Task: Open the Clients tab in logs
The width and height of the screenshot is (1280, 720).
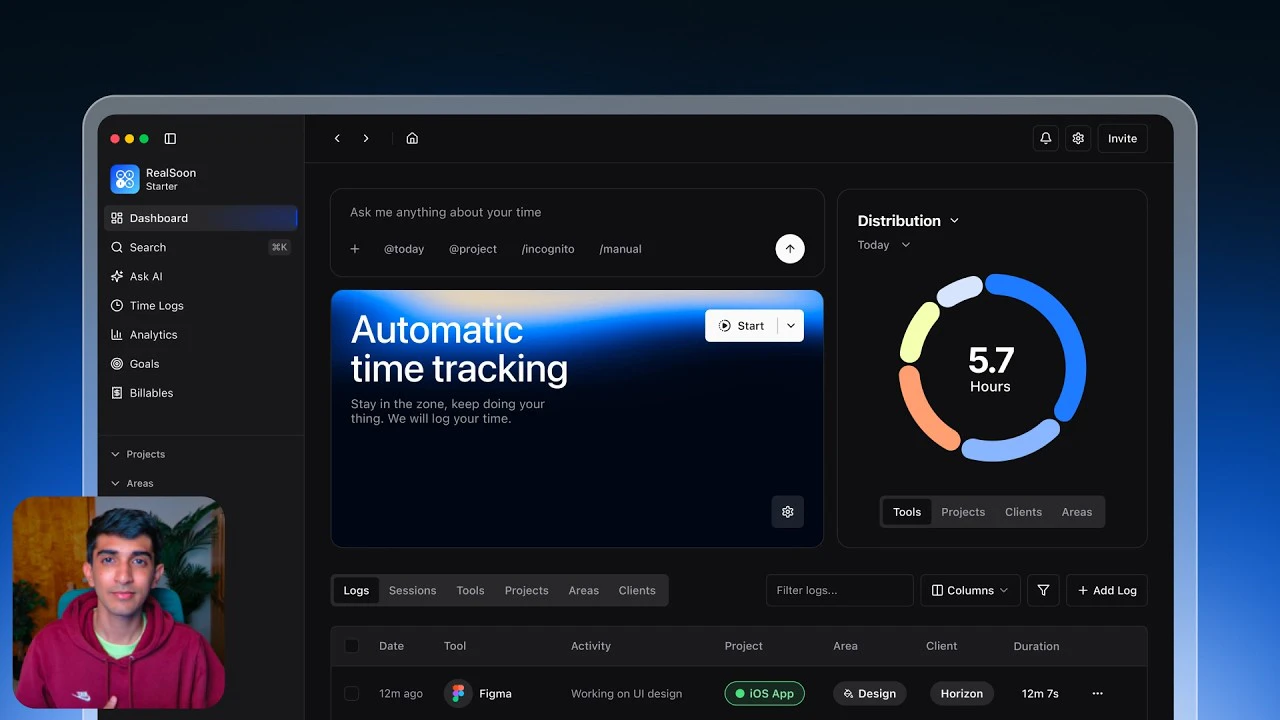Action: pyautogui.click(x=637, y=591)
